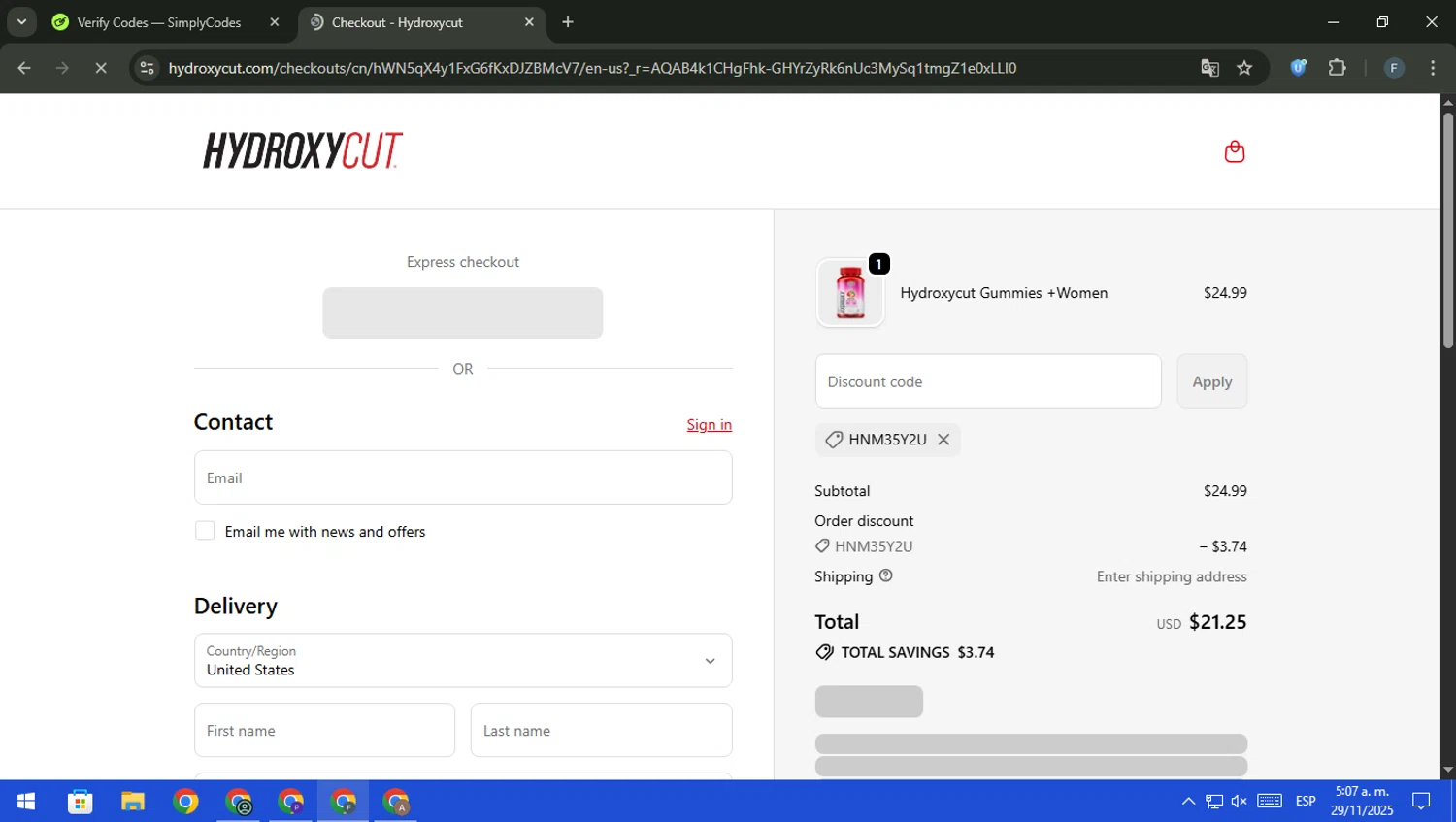Click the Express checkout placeholder button
This screenshot has height=822, width=1456.
pyautogui.click(x=463, y=312)
